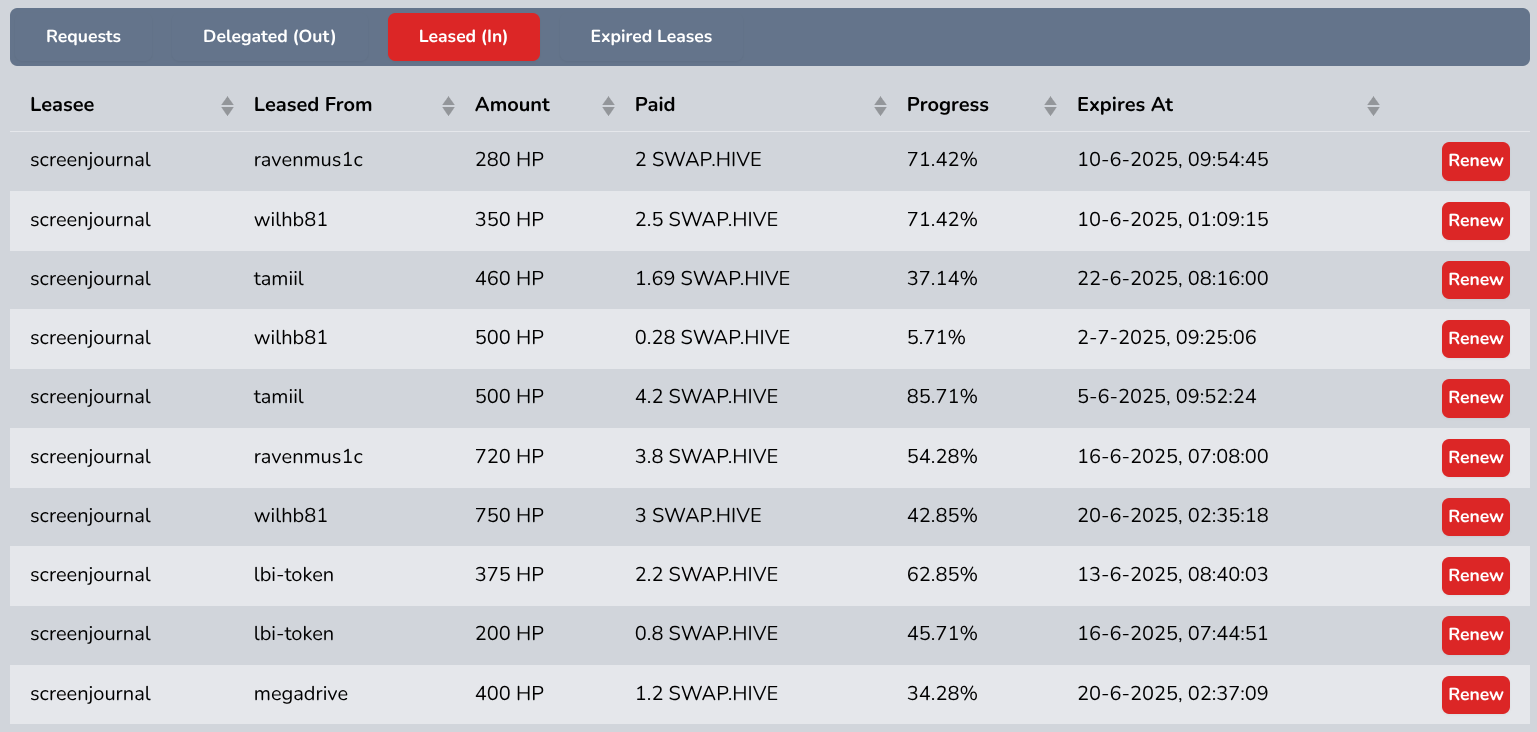Switch to Delegated (Out) tab
This screenshot has width=1537, height=732.
pyautogui.click(x=269, y=37)
